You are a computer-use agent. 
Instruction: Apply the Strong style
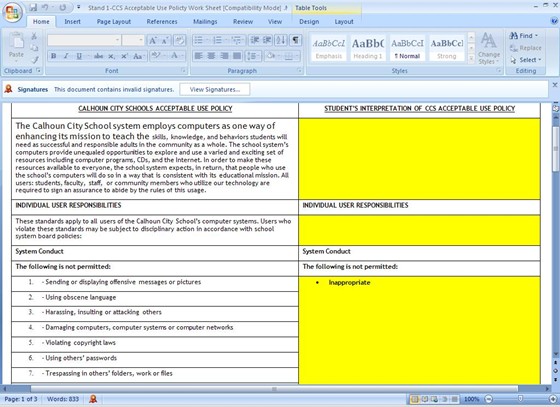pos(446,48)
